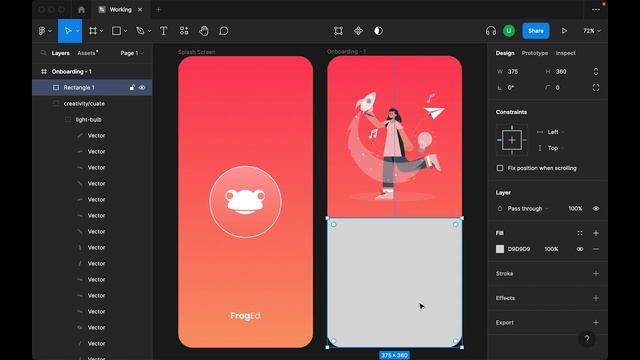This screenshot has width=640, height=360.
Task: Open Pass through blend mode dropdown
Action: (528, 209)
